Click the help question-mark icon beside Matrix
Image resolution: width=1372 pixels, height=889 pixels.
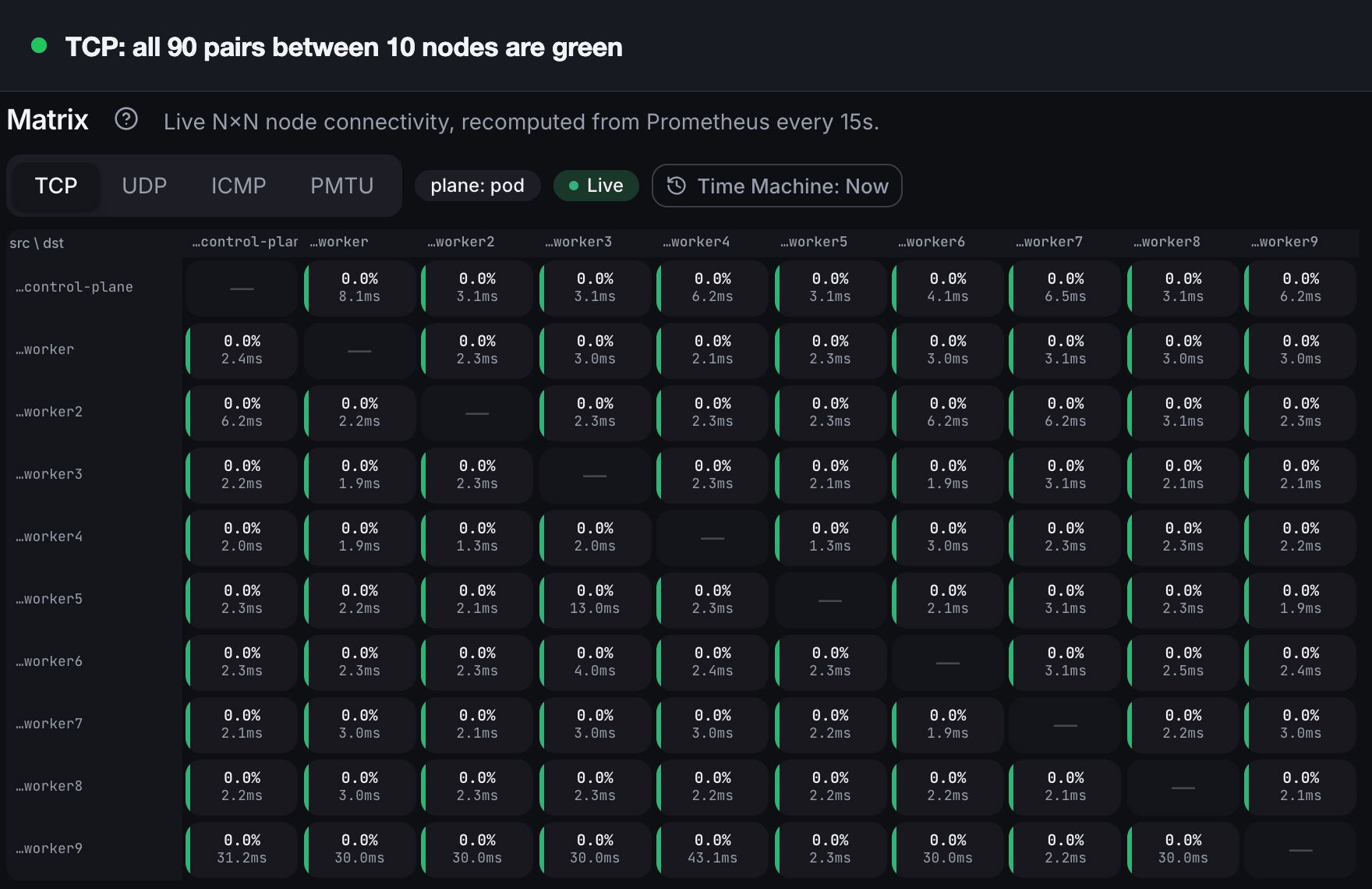(x=126, y=119)
